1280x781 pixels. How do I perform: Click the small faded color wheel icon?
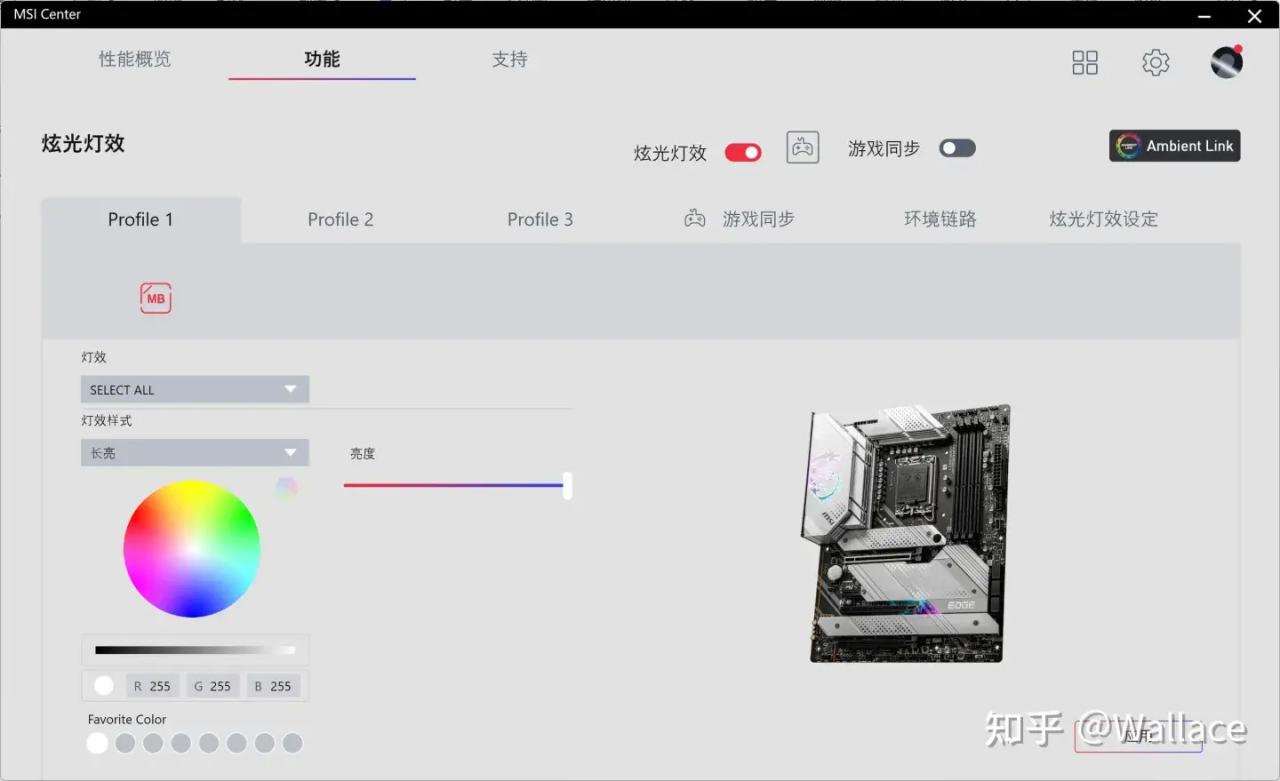coord(287,488)
